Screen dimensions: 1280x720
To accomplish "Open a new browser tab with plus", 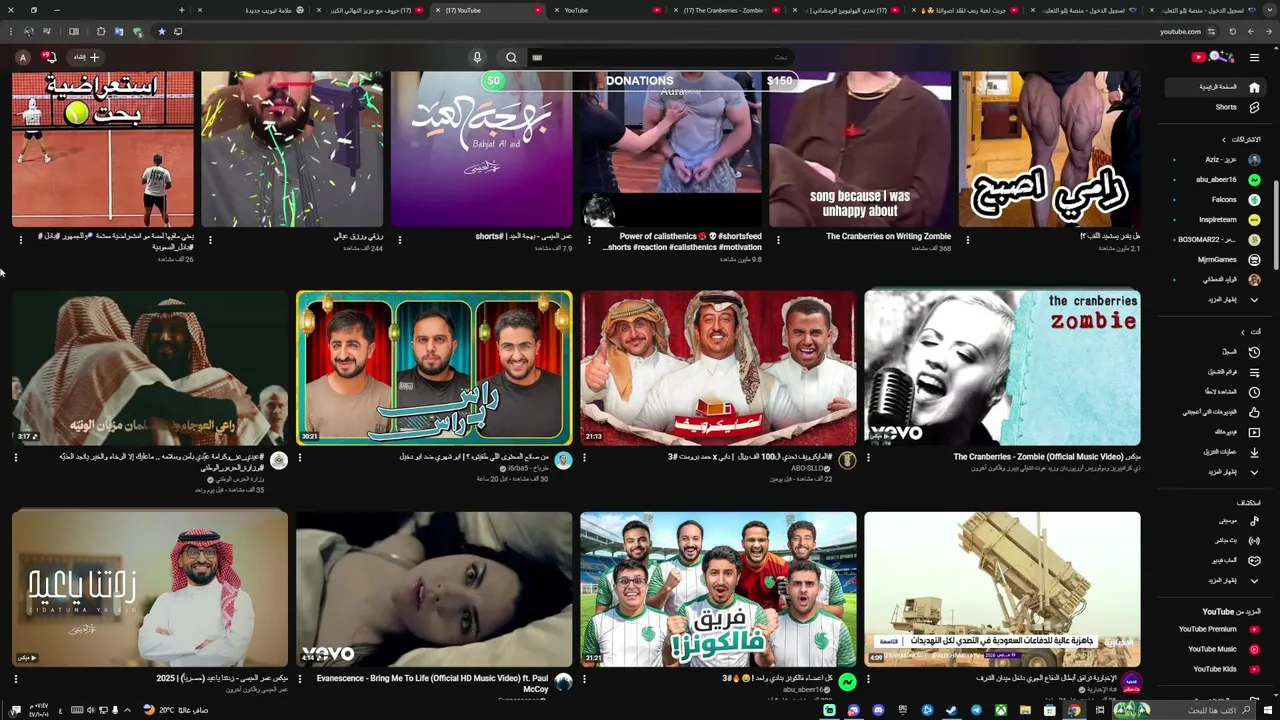I will [181, 10].
